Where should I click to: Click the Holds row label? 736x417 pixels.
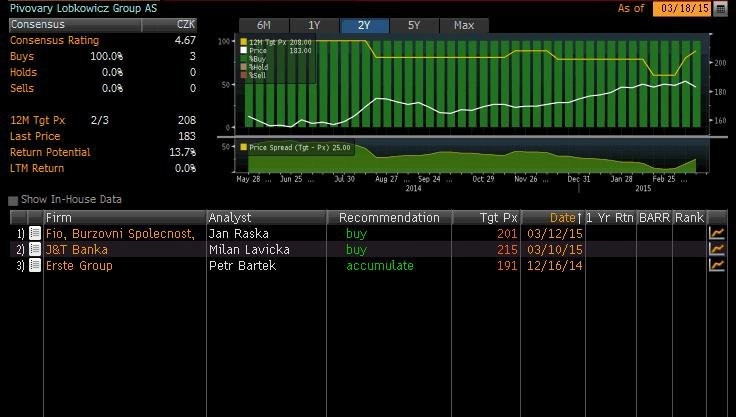point(23,72)
